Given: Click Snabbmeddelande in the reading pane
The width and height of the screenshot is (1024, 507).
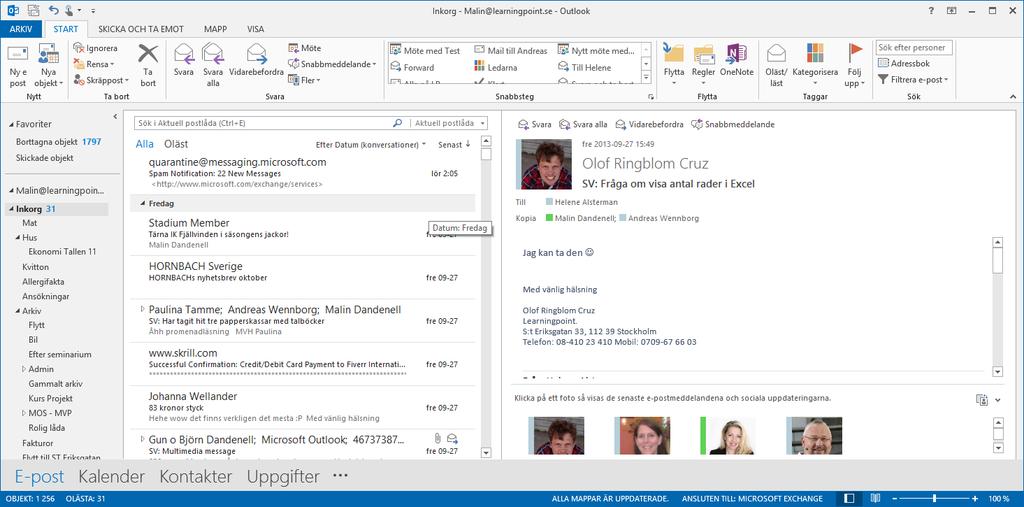Looking at the screenshot, I should (x=733, y=124).
